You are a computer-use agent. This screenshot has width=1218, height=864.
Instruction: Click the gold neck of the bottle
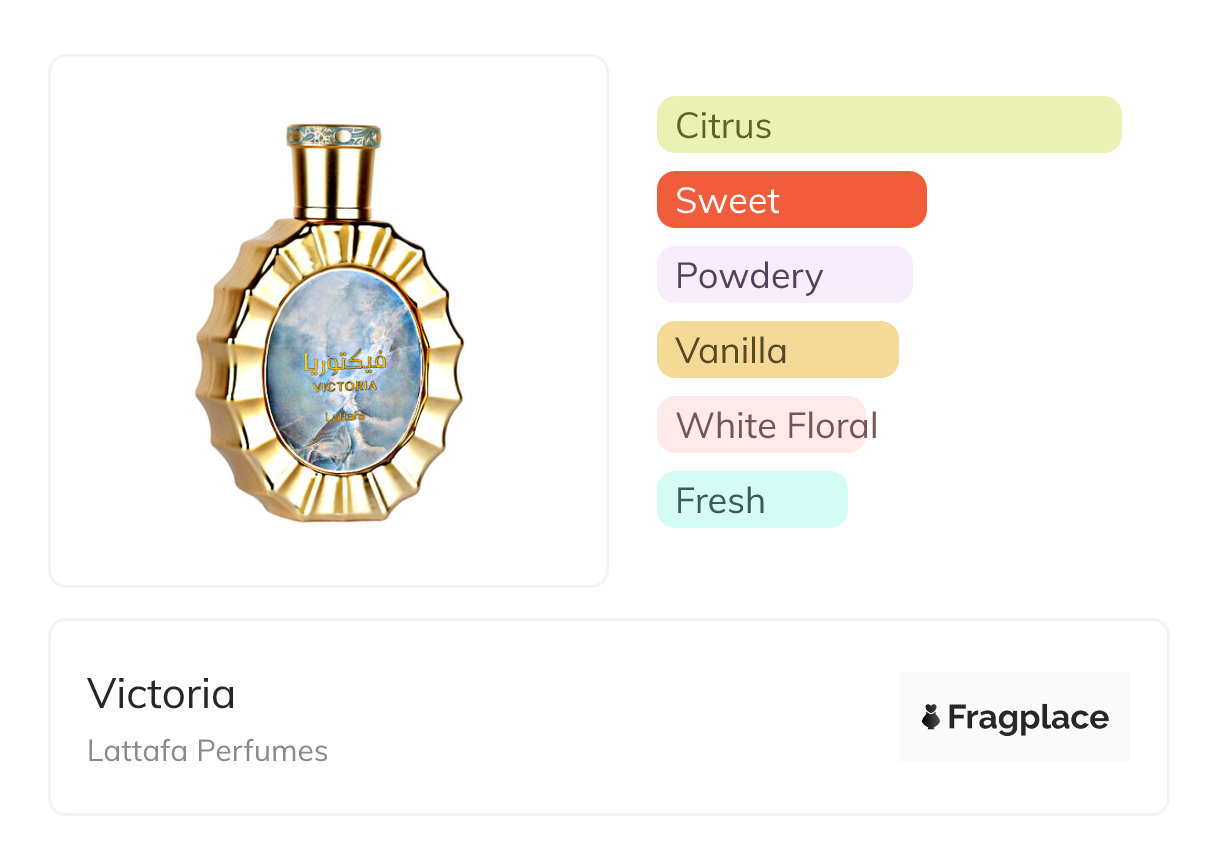point(334,212)
